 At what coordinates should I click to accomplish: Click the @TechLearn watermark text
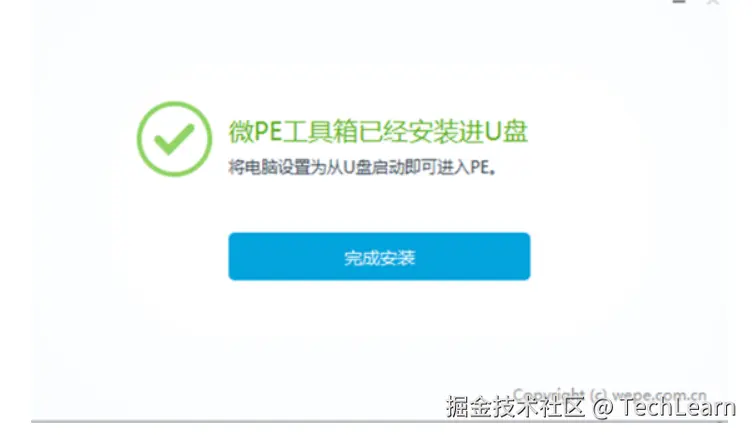[664, 407]
